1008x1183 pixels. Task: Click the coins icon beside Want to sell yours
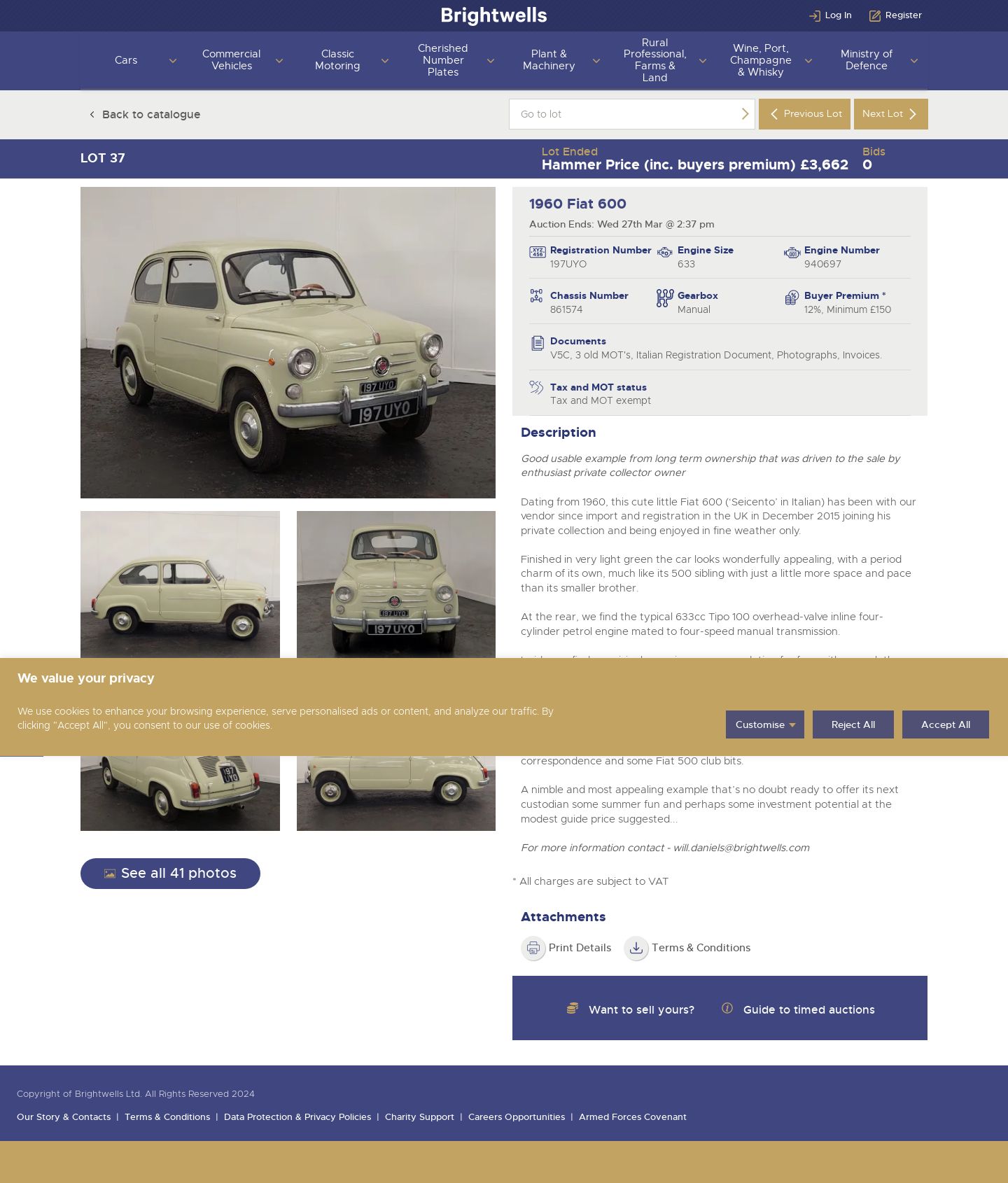click(x=573, y=1009)
